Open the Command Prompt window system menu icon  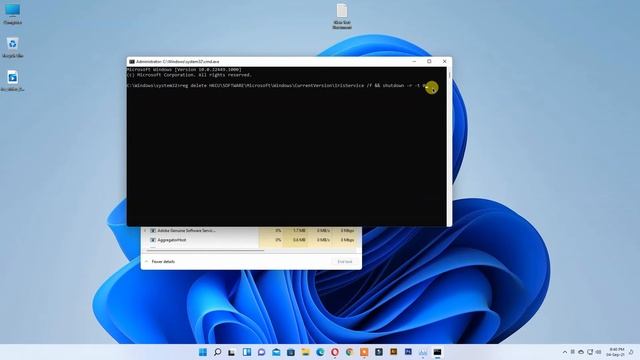[x=131, y=62]
